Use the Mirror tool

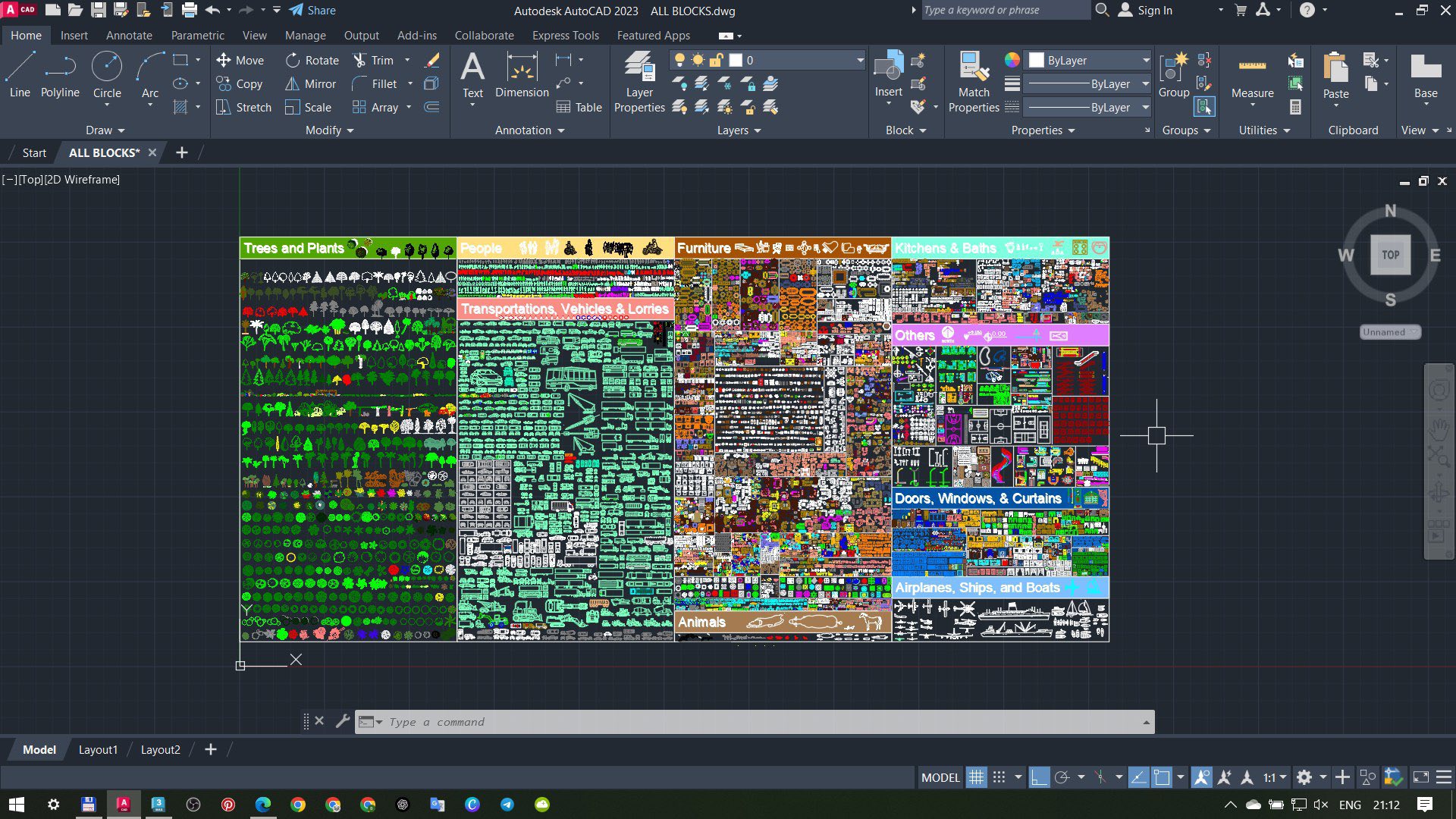pos(311,83)
